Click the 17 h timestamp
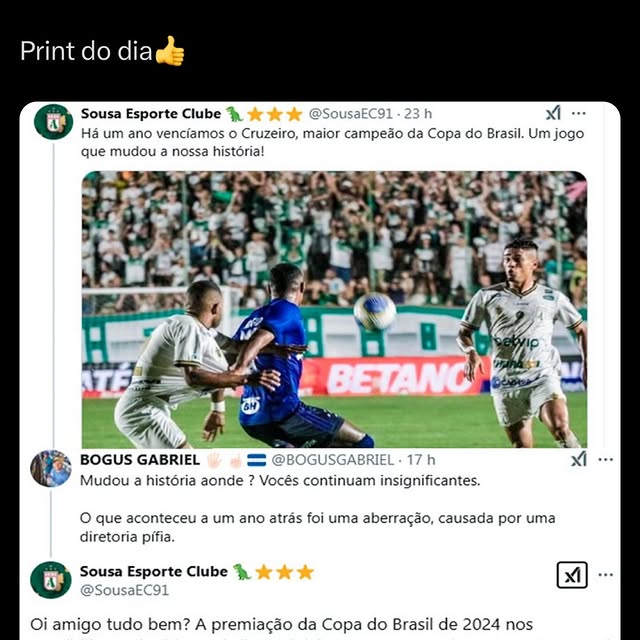This screenshot has width=640, height=640. click(421, 460)
